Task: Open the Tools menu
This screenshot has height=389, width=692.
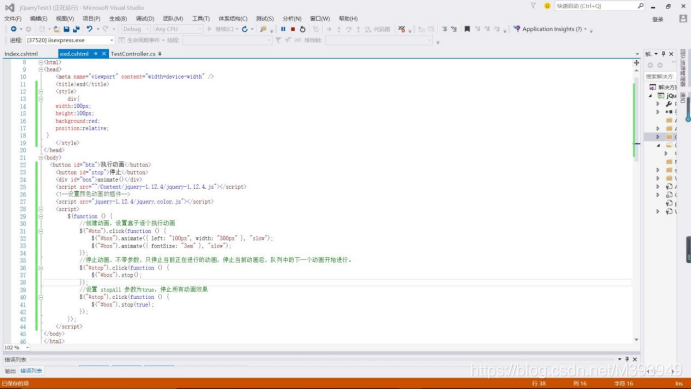Action: click(x=201, y=19)
